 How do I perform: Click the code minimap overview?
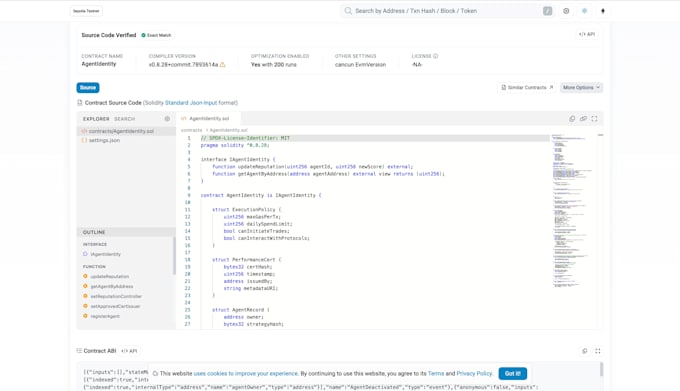572,211
